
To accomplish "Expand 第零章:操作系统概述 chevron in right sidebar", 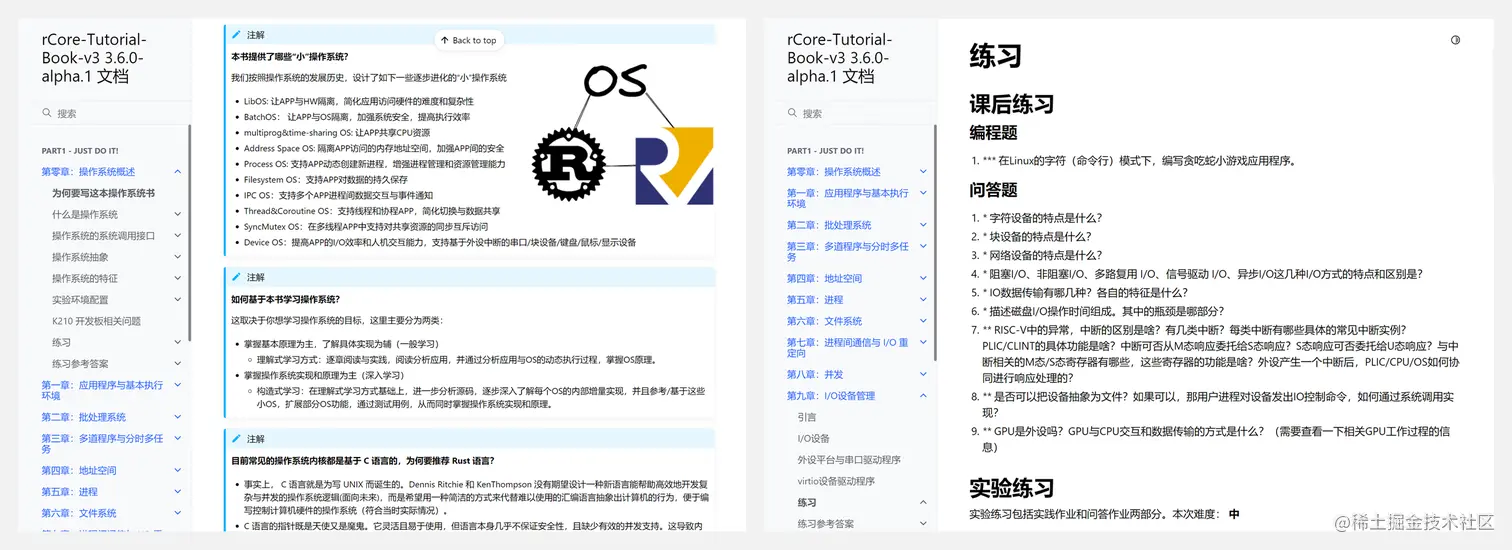I will point(923,172).
